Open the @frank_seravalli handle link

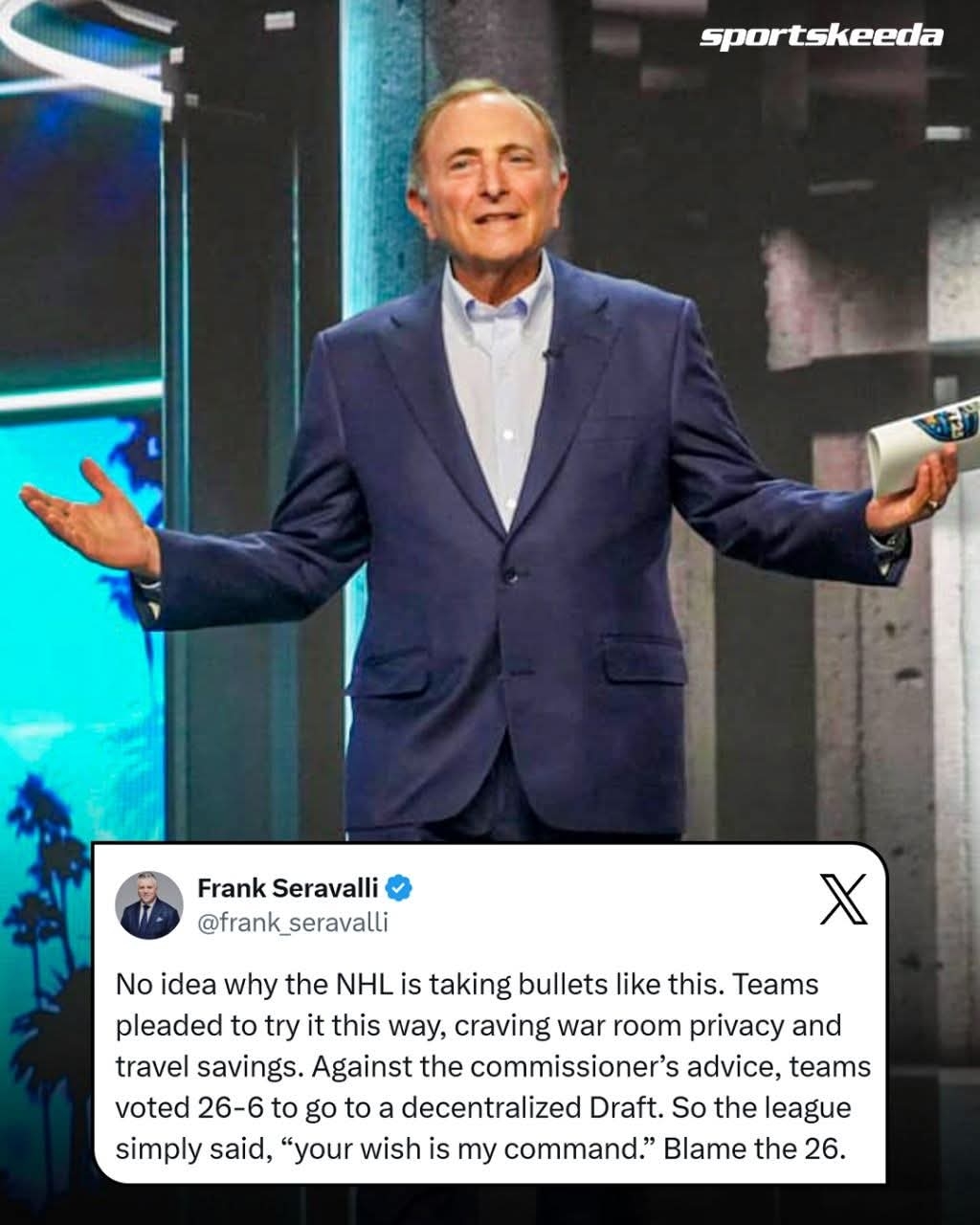click(292, 923)
